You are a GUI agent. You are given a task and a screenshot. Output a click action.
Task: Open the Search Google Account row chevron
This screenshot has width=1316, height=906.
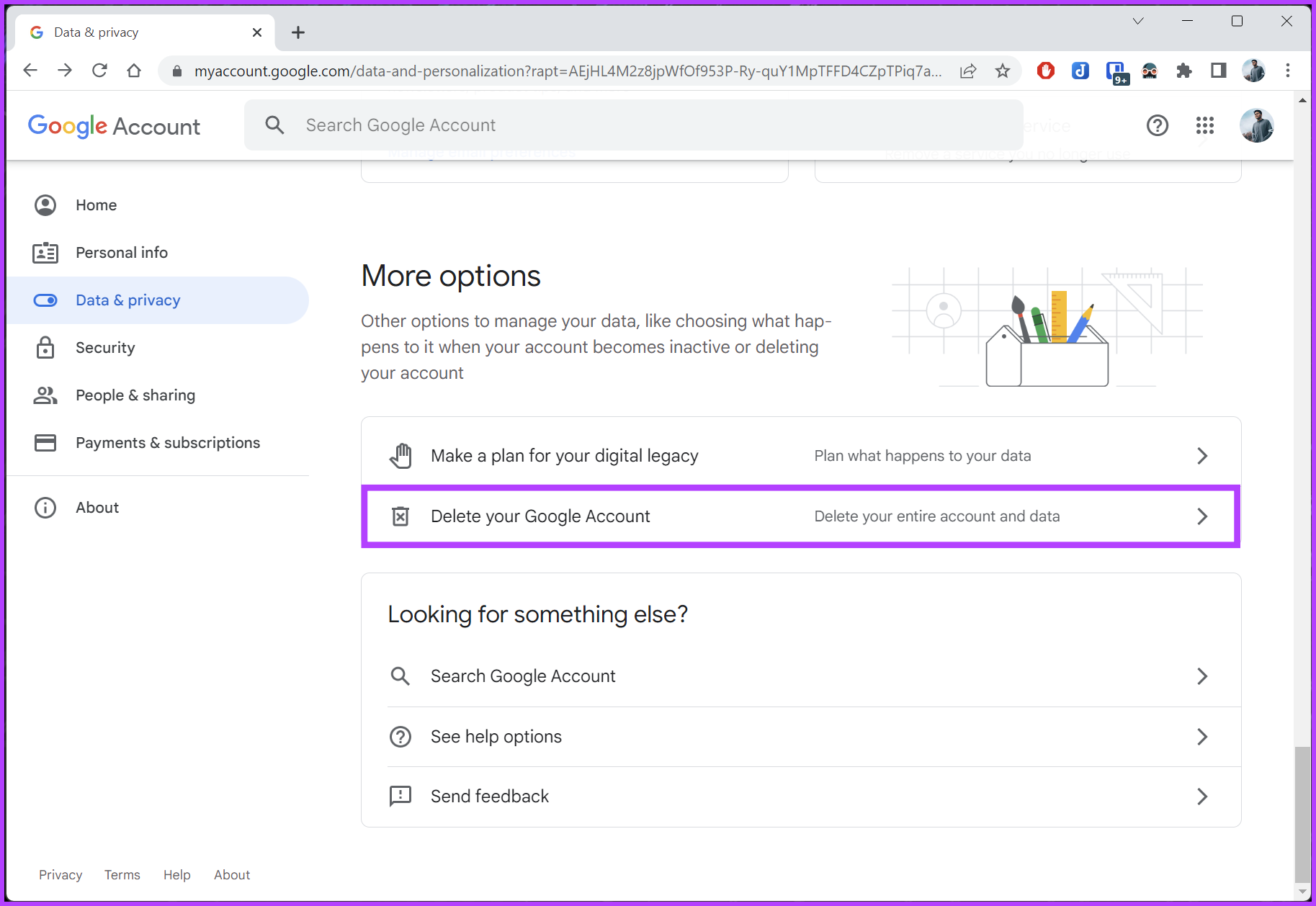point(1202,676)
